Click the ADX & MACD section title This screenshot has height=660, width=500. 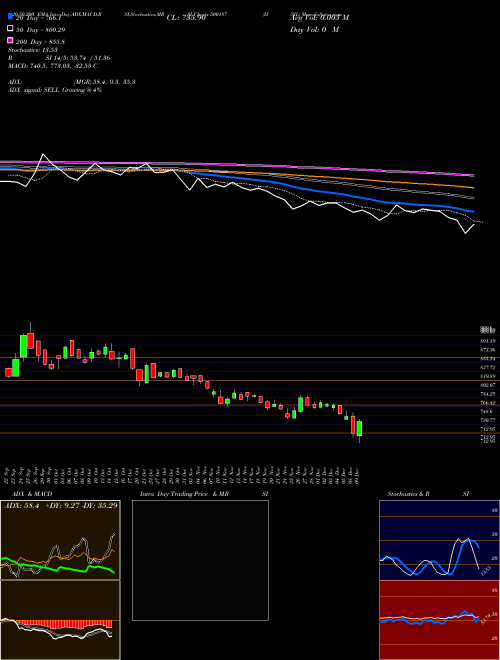click(x=32, y=494)
